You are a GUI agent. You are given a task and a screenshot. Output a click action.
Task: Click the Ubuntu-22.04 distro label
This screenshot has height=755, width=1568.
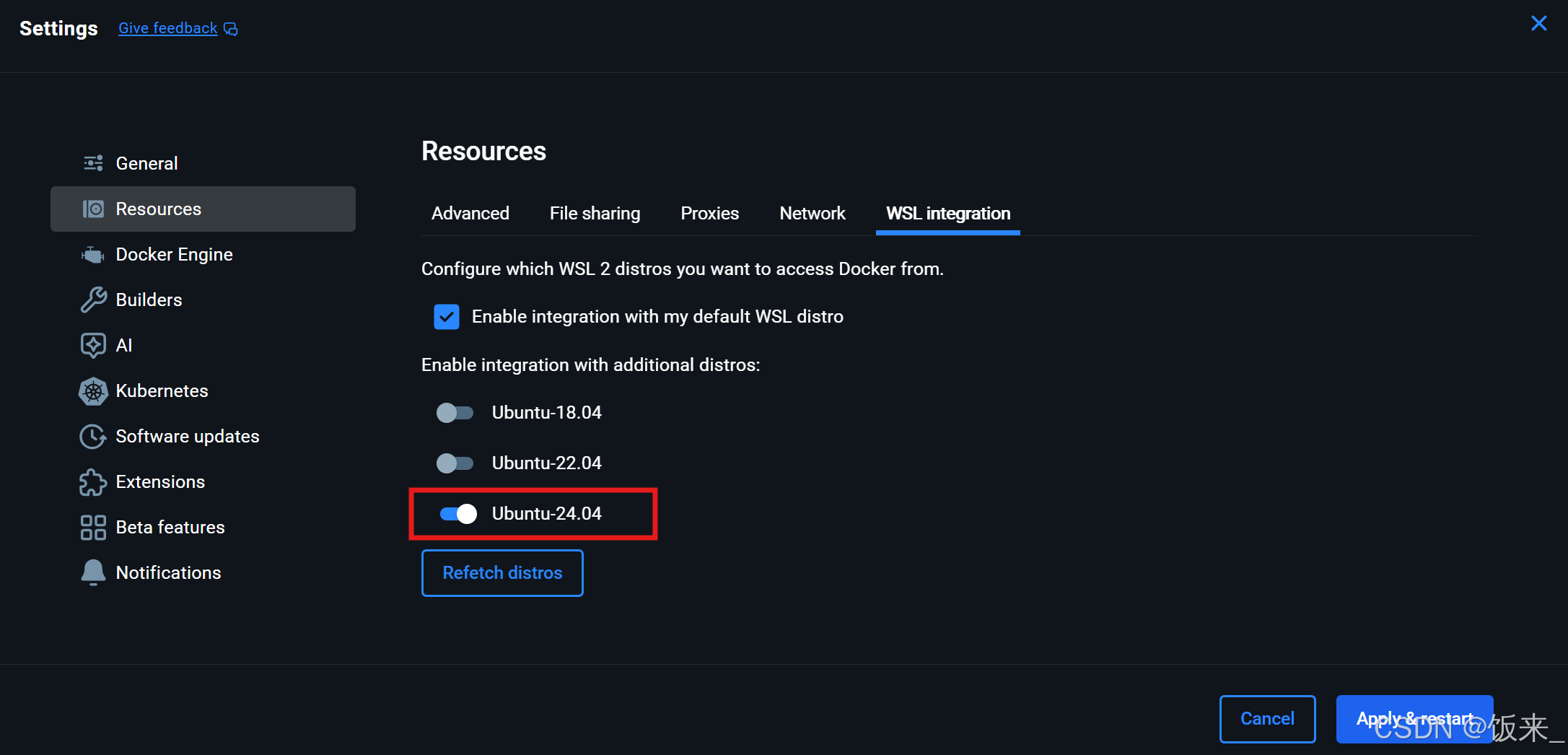(x=546, y=463)
